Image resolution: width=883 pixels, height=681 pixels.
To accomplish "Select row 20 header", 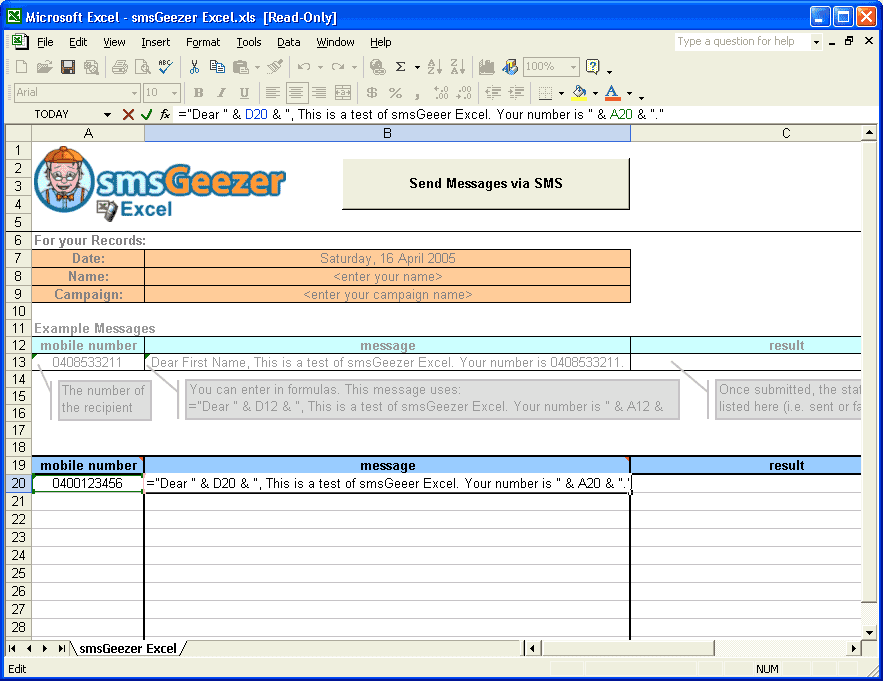I will pos(19,483).
